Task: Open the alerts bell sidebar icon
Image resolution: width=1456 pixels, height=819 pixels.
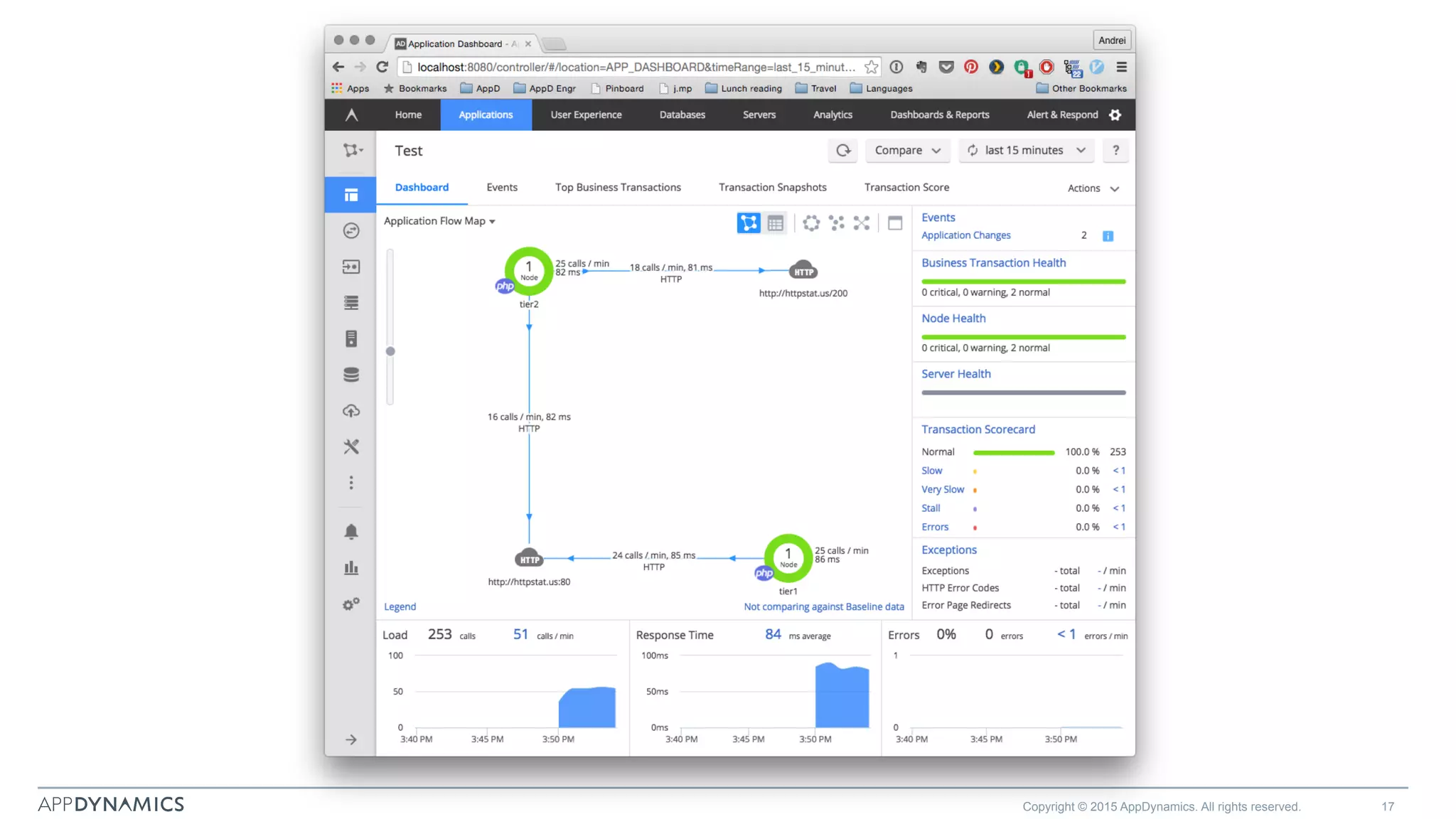Action: click(351, 532)
